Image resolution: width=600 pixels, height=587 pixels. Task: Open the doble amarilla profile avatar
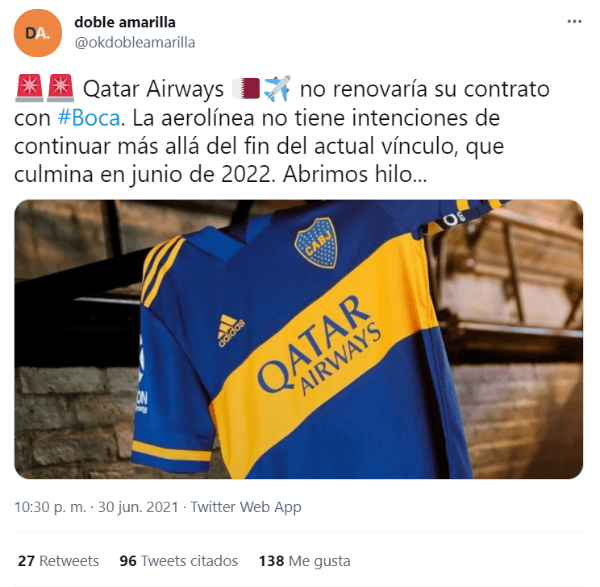(x=38, y=33)
